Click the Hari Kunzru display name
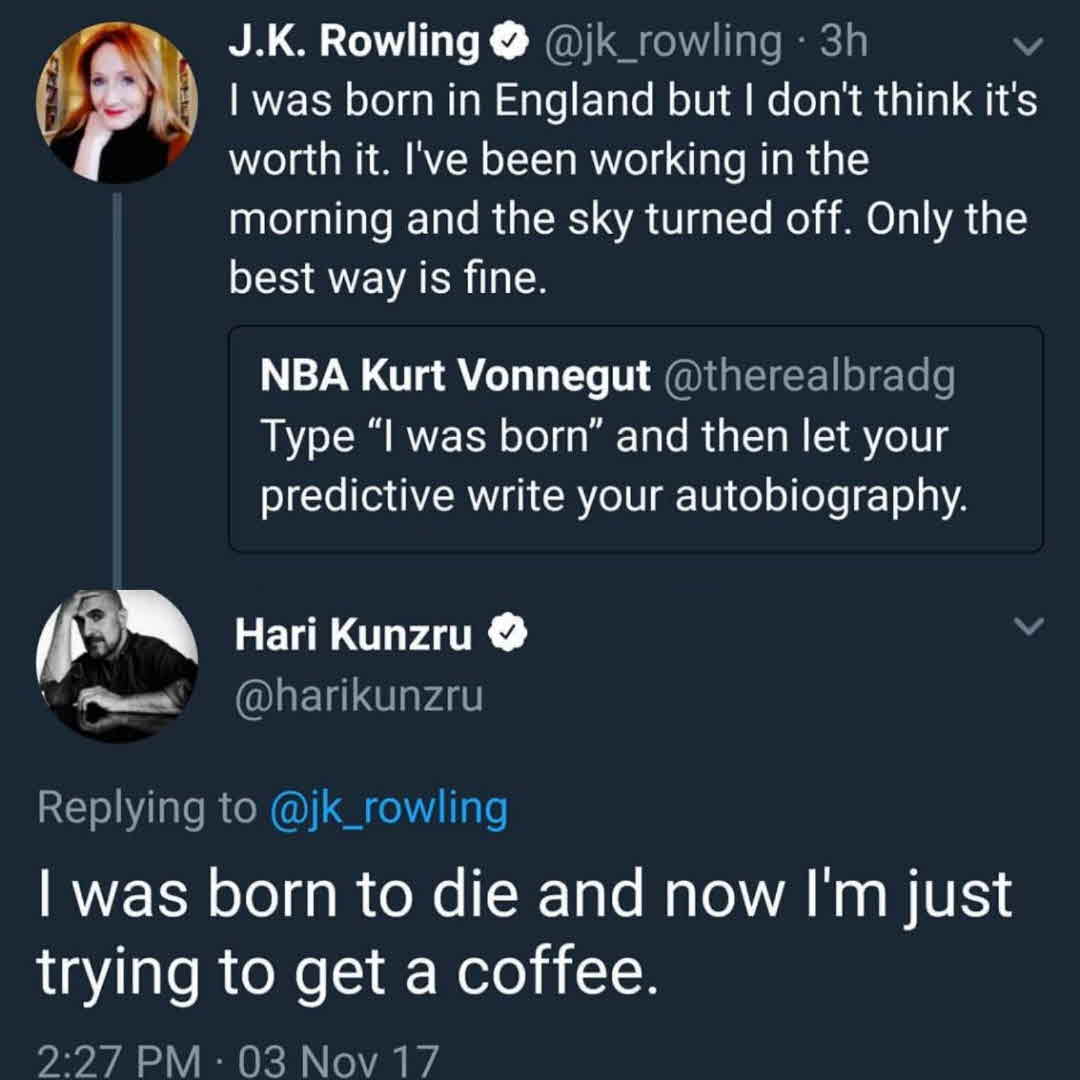This screenshot has height=1080, width=1080. coord(353,634)
